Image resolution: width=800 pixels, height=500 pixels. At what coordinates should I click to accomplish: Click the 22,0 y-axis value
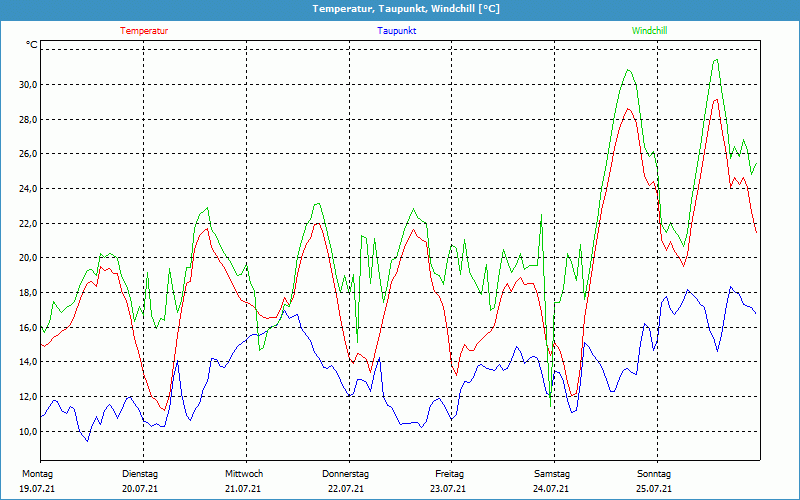[x=28, y=223]
